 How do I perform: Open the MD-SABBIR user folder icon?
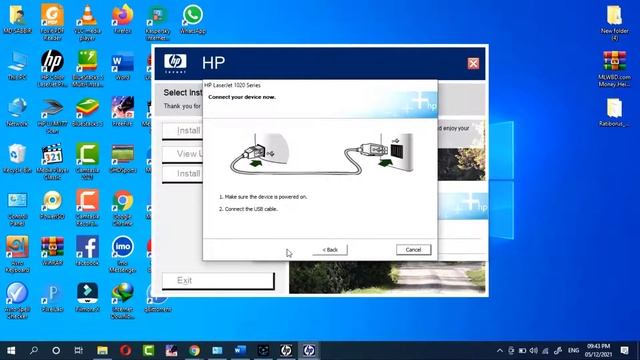point(17,19)
